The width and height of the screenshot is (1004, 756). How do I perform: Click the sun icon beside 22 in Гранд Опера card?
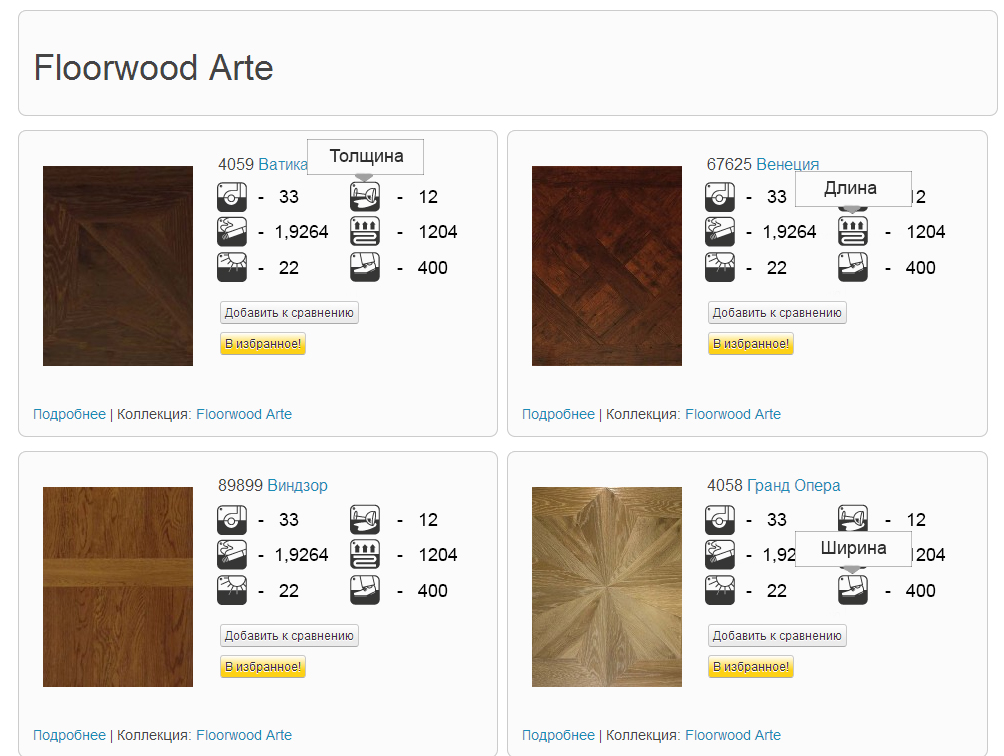(x=720, y=590)
